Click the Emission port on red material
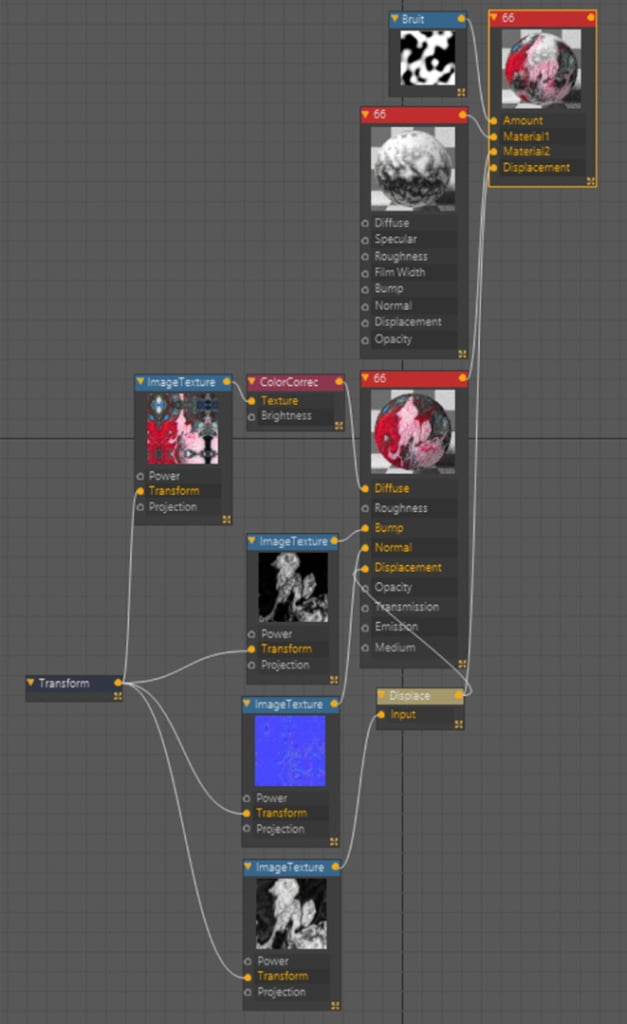627x1024 pixels. coord(396,627)
